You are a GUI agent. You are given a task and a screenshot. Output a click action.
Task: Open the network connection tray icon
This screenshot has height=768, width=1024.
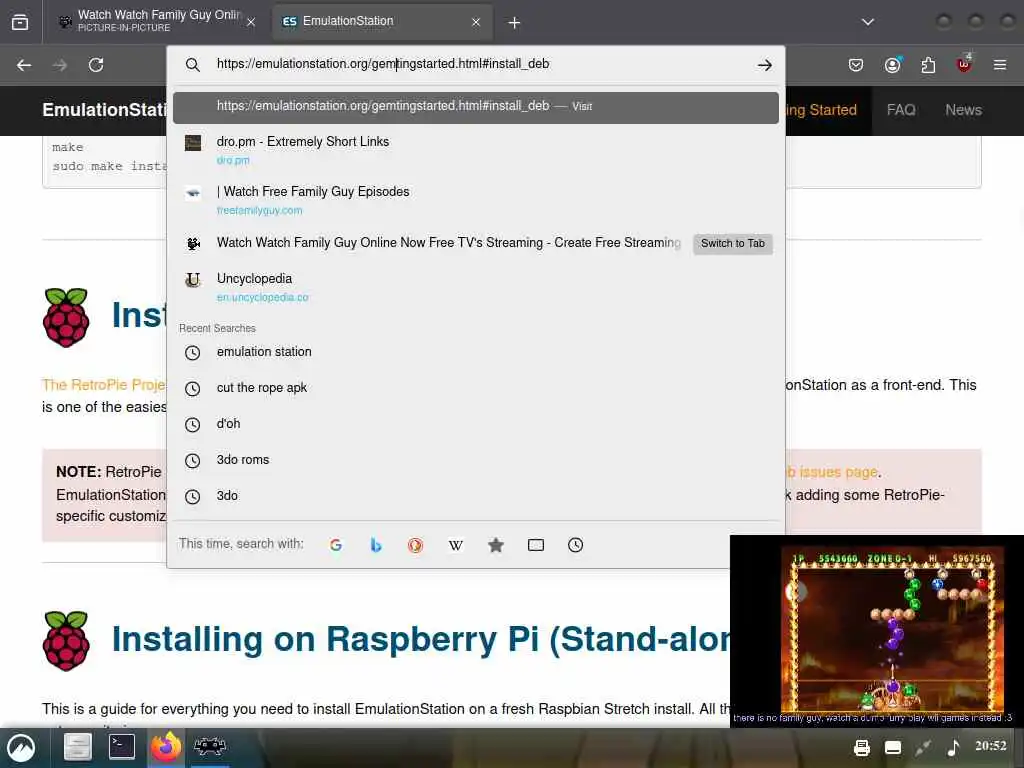point(923,748)
